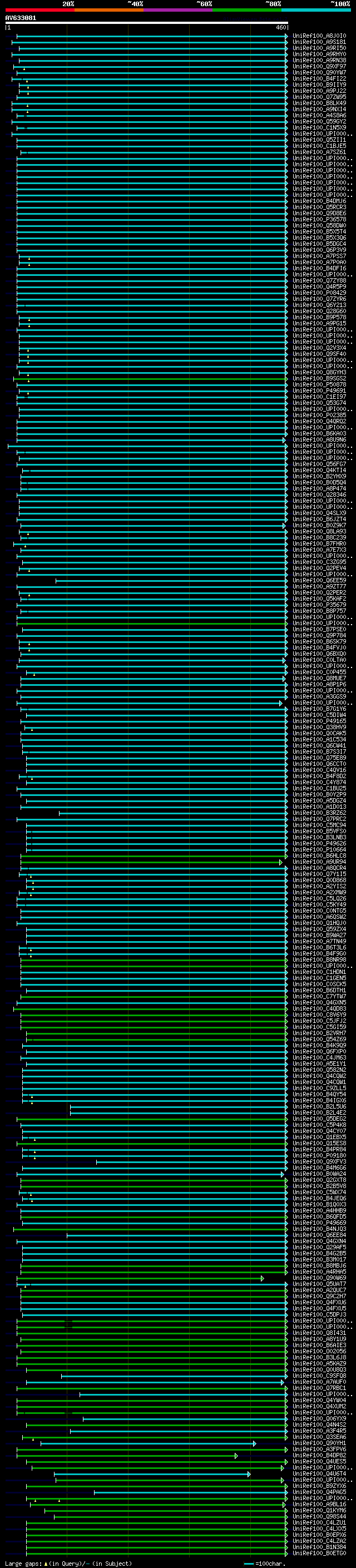The width and height of the screenshot is (356, 1568).
Task: Select hit label UniRef100_B6HLC8
Action: [319, 856]
